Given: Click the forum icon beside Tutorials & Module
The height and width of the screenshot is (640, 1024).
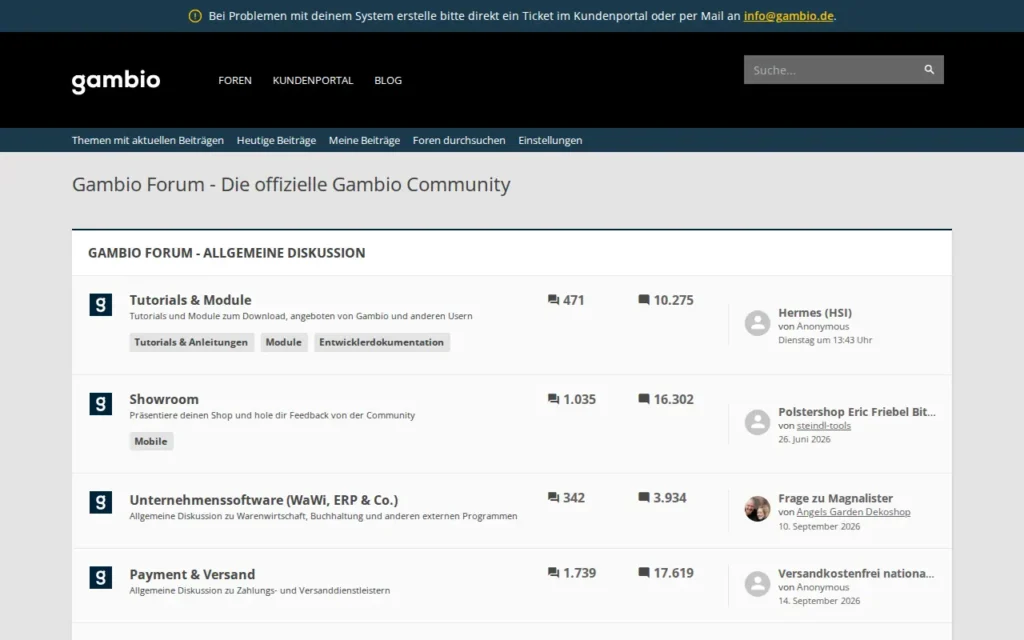Looking at the screenshot, I should click(x=101, y=304).
